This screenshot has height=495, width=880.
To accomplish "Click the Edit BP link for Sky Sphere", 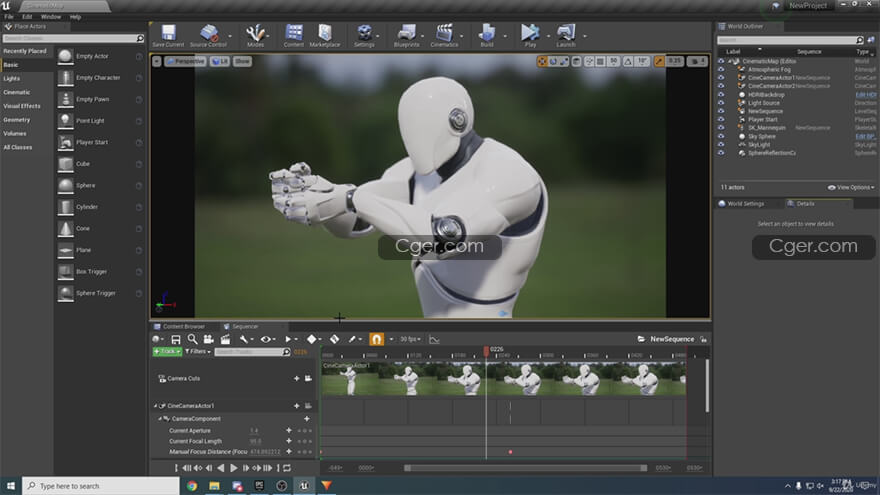I will (865, 136).
